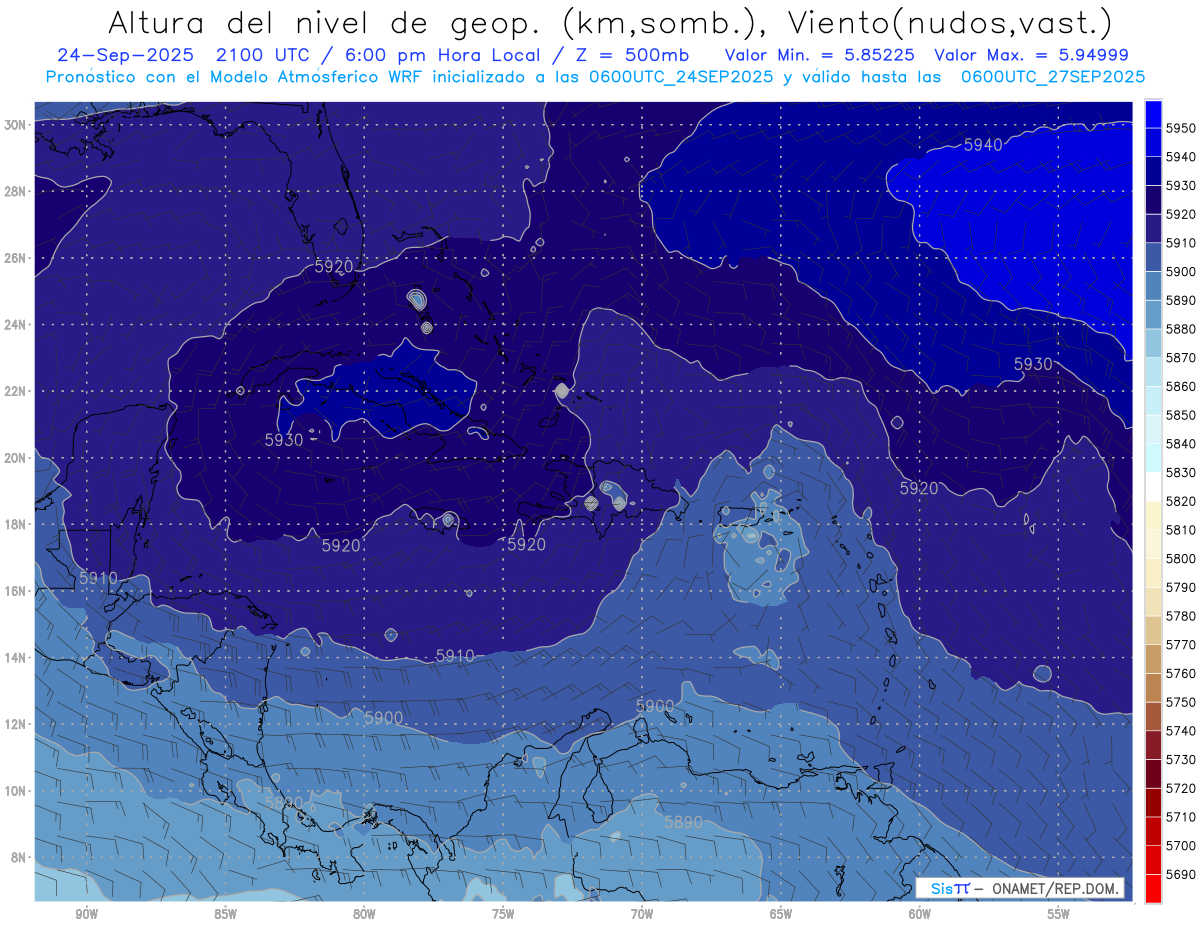Click the '5950' colorbar tick label
The image size is (1200, 927).
click(1180, 128)
